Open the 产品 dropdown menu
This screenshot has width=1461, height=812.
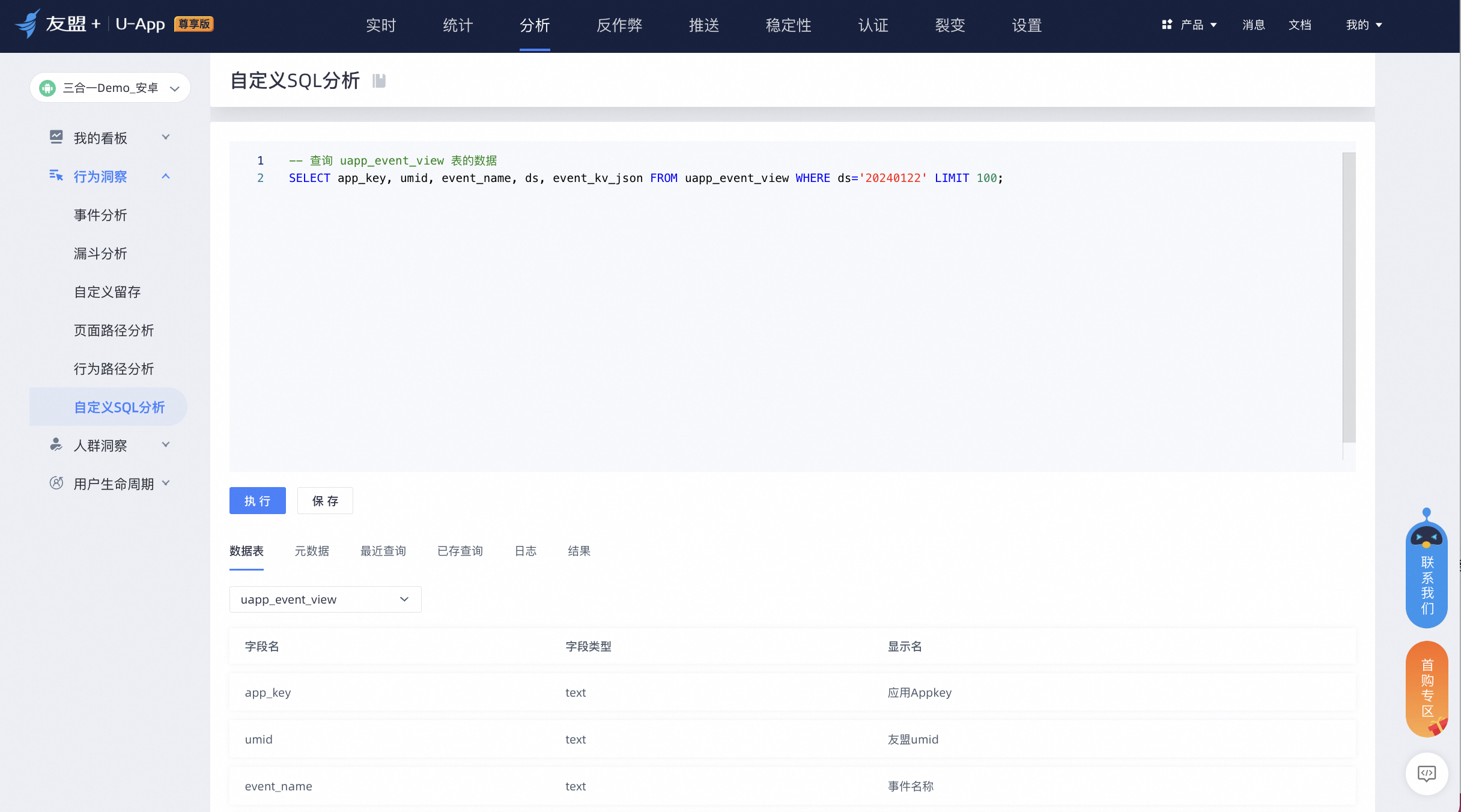pyautogui.click(x=1190, y=25)
